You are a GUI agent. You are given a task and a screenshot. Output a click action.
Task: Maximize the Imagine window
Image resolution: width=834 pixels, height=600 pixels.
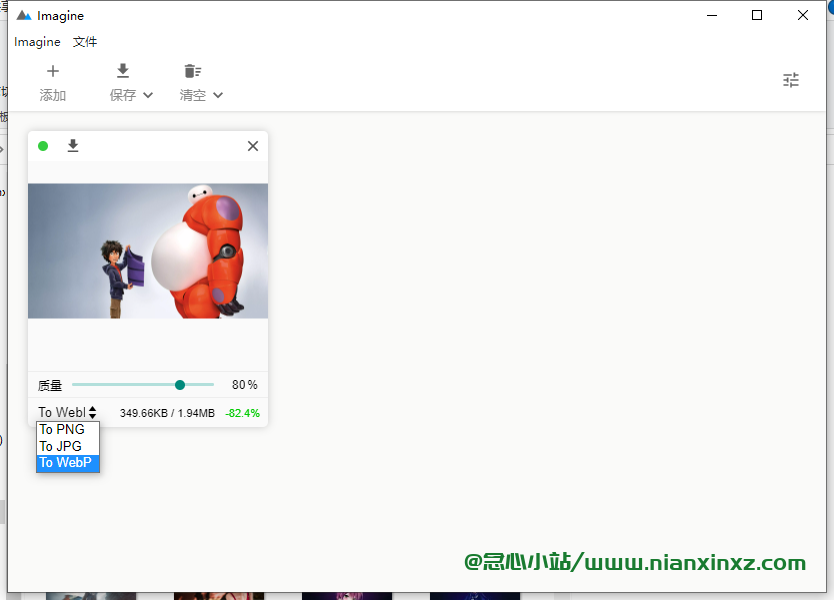[757, 15]
